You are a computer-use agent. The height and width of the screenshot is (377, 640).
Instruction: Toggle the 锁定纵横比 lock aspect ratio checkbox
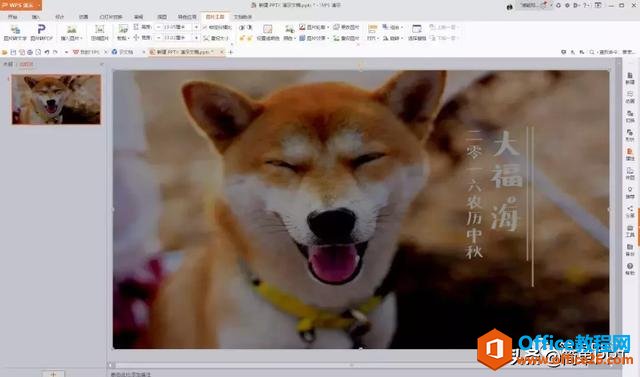point(217,27)
